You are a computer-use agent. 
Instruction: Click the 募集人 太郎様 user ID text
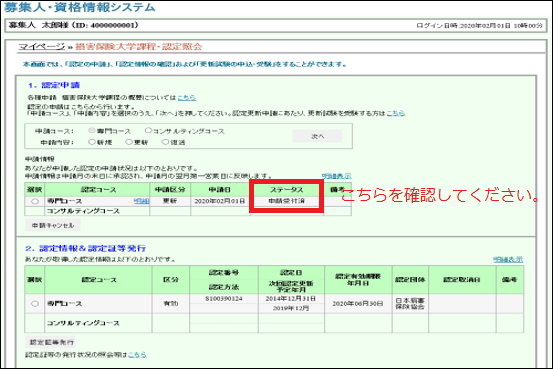coord(73,25)
